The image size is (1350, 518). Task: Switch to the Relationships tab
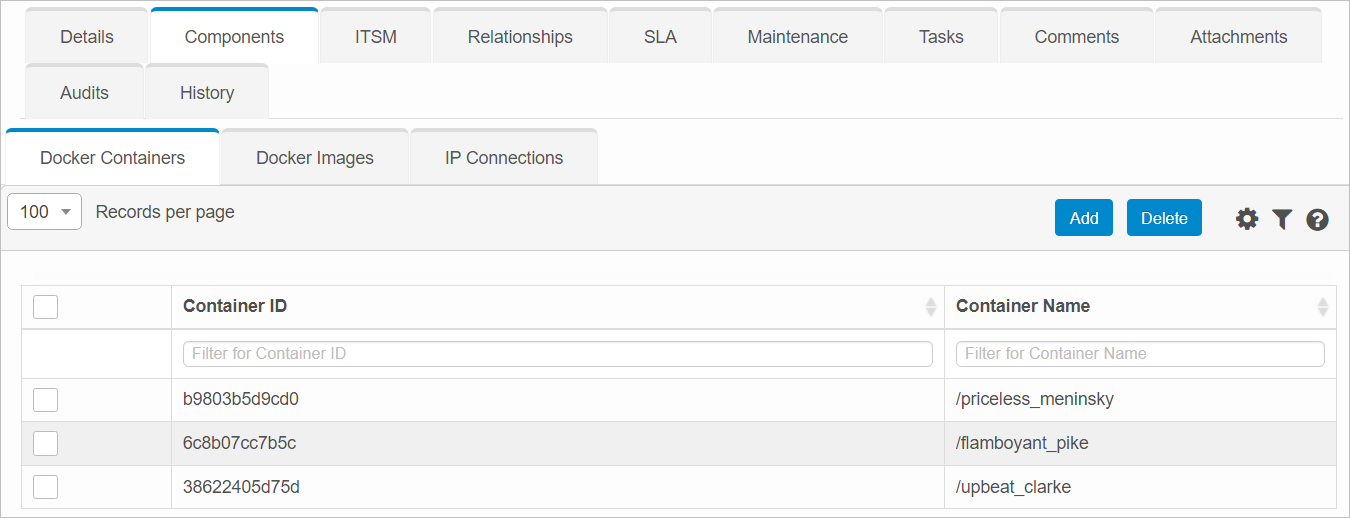pos(520,37)
